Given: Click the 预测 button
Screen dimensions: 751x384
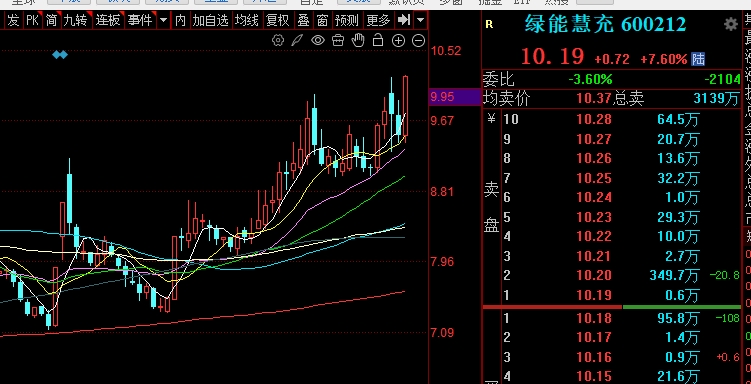Looking at the screenshot, I should [x=346, y=21].
